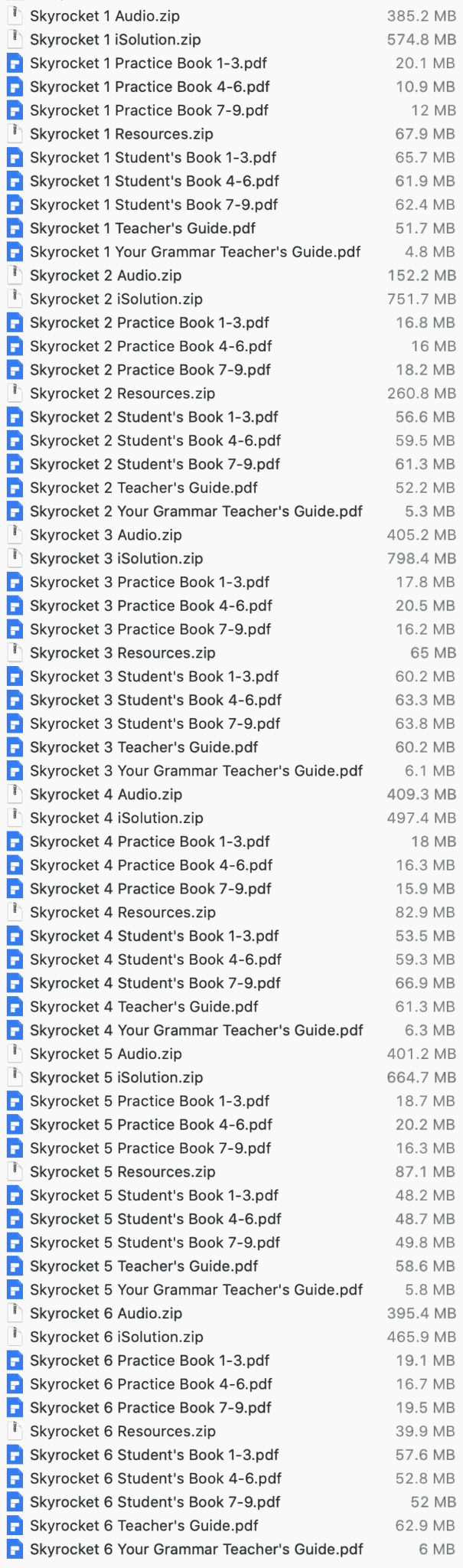Click the PDF icon for Skyrocket 1 Practice Book 1-3
The height and width of the screenshot is (1568, 463).
(x=15, y=64)
